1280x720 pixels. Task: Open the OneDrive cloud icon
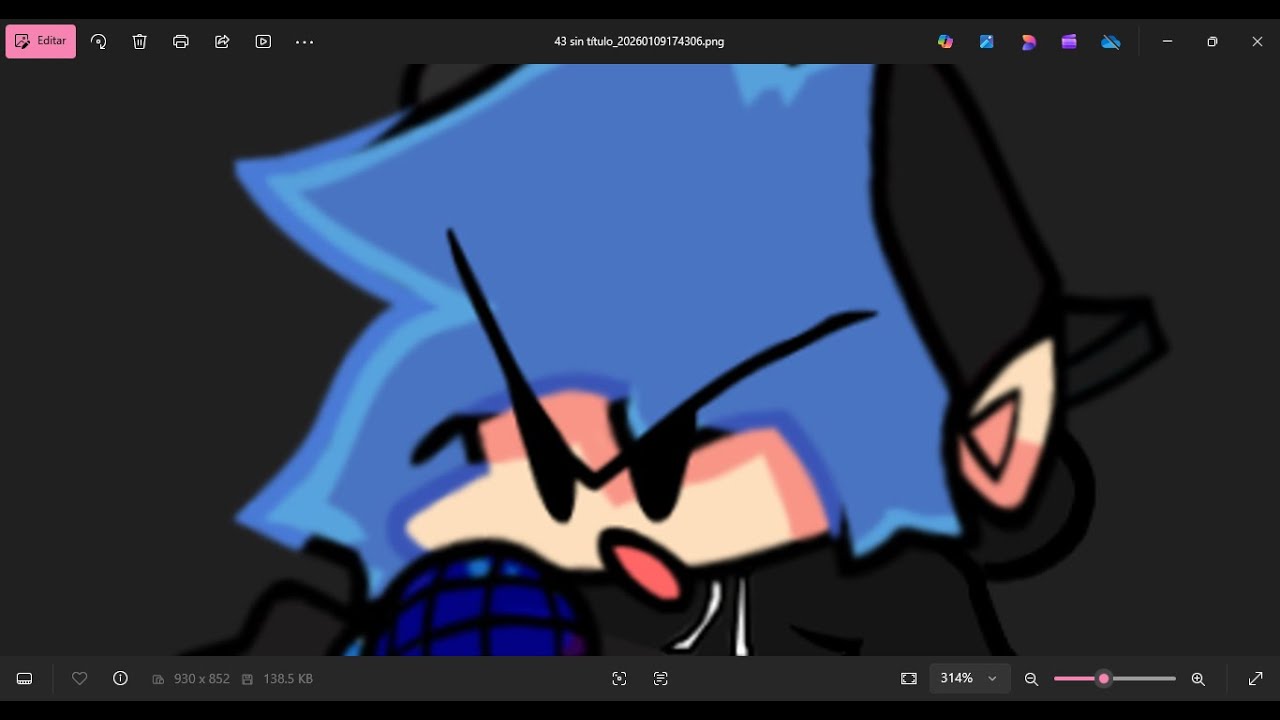click(1110, 41)
